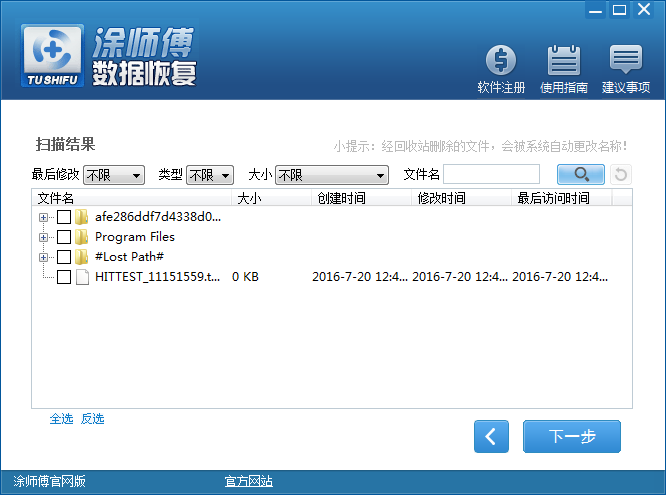Image resolution: width=666 pixels, height=495 pixels.
Task: Open the 最后修改 dropdown
Action: click(114, 175)
